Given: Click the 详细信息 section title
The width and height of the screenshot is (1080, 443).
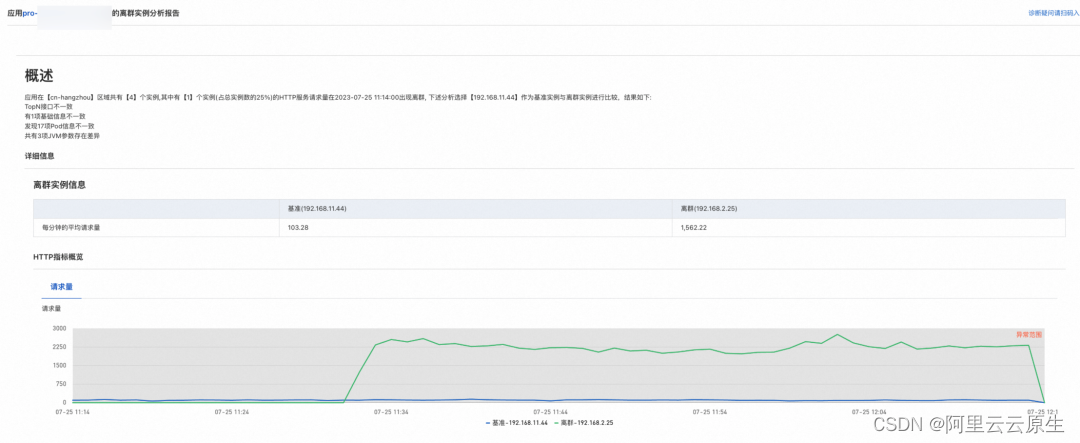Looking at the screenshot, I should tap(39, 156).
